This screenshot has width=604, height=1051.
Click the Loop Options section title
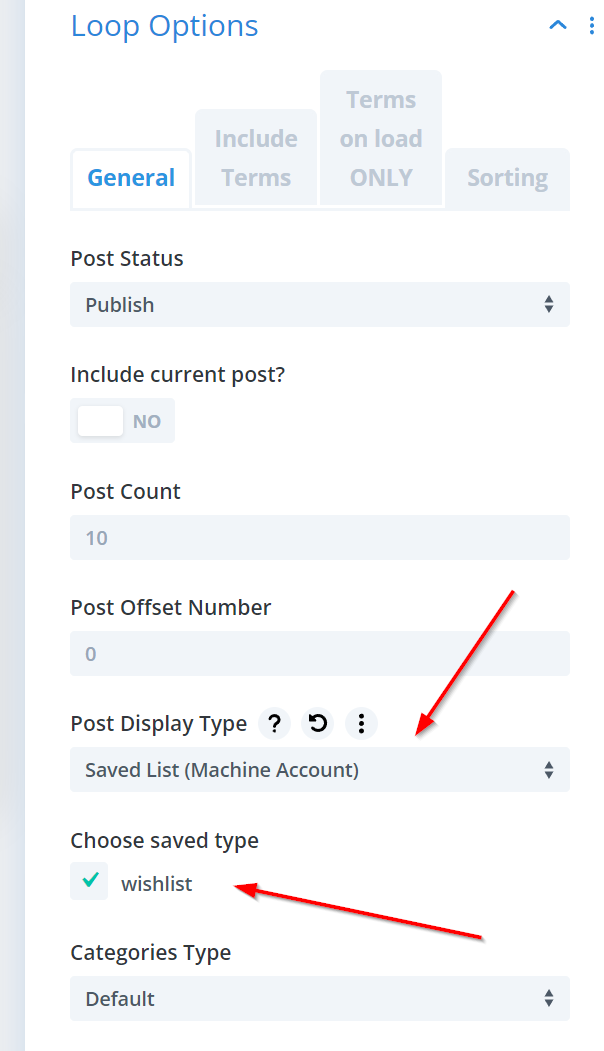pos(165,26)
